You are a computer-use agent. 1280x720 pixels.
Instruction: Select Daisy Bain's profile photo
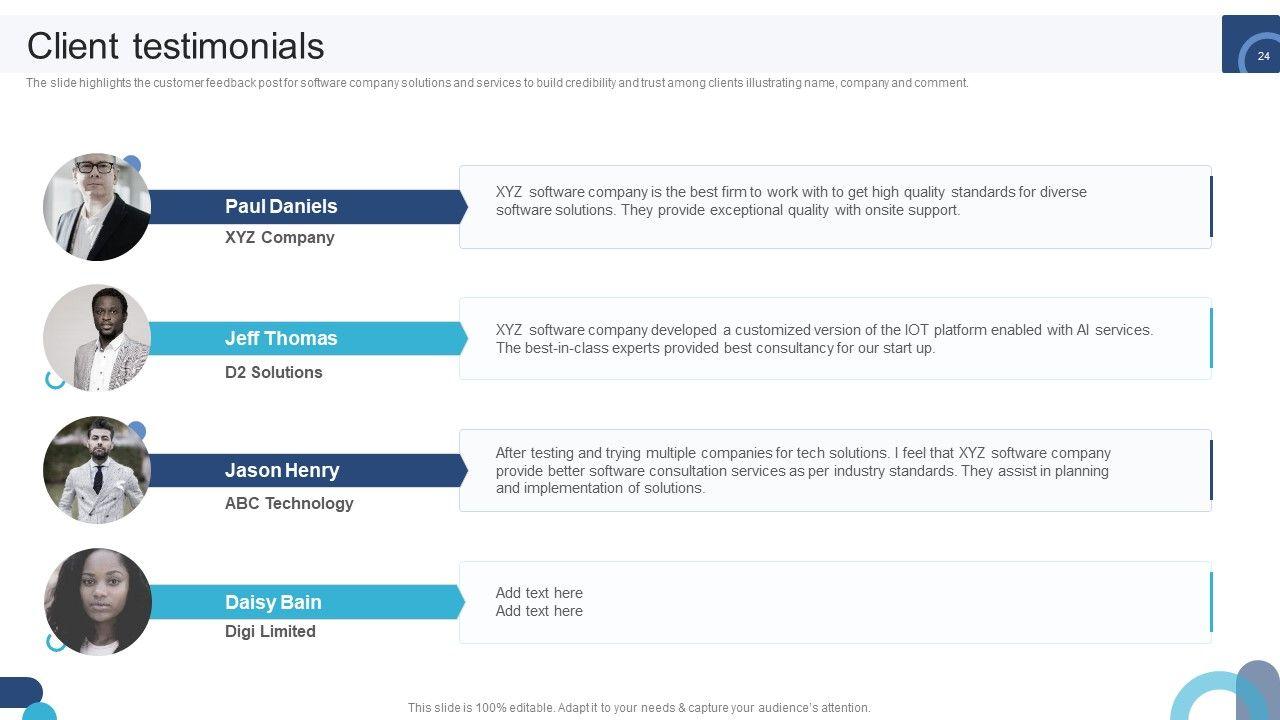tap(98, 602)
